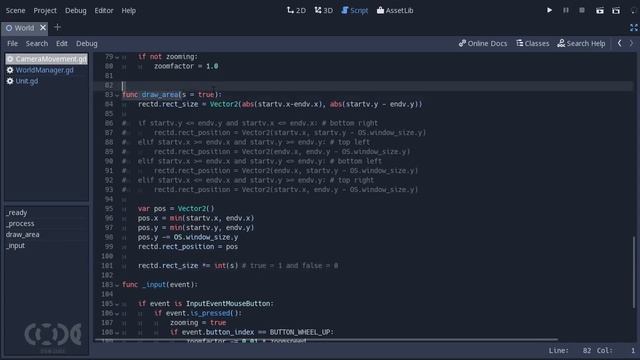This screenshot has width=640, height=360.
Task: Close the World scene tab
Action: tap(43, 27)
